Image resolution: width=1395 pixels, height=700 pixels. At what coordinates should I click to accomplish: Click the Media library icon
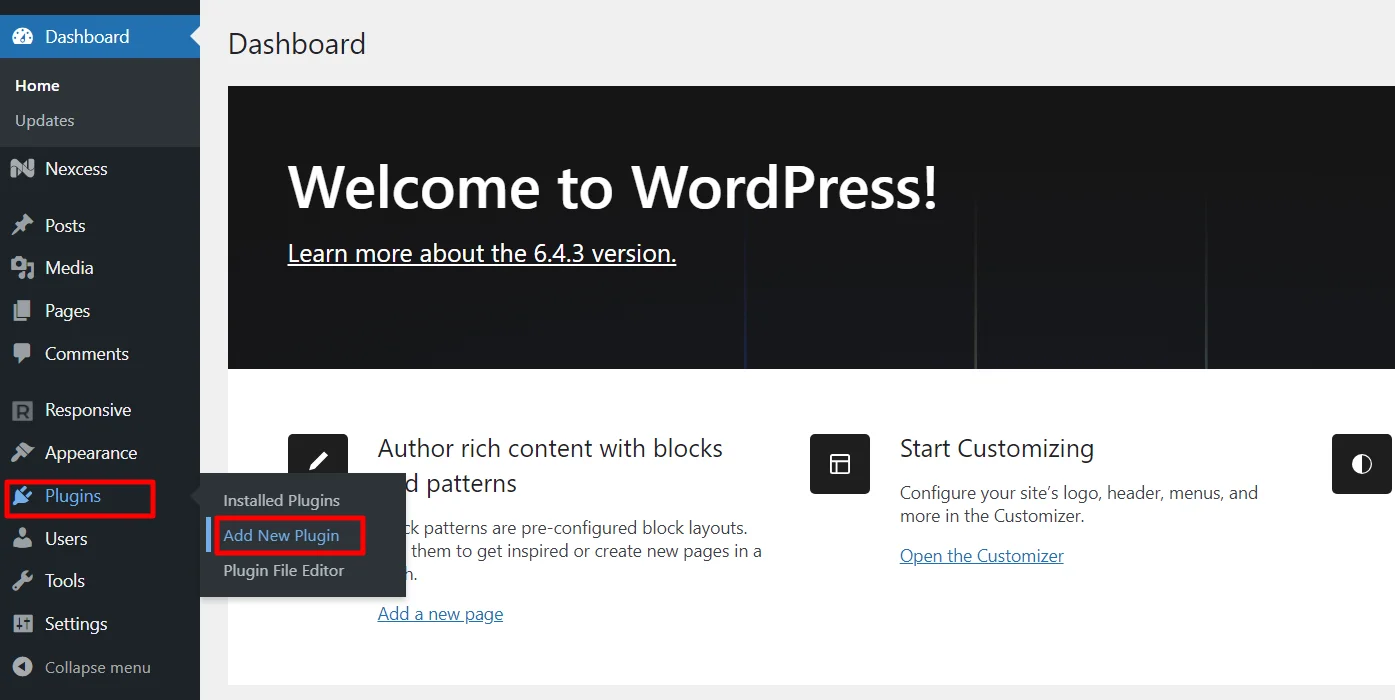click(22, 268)
